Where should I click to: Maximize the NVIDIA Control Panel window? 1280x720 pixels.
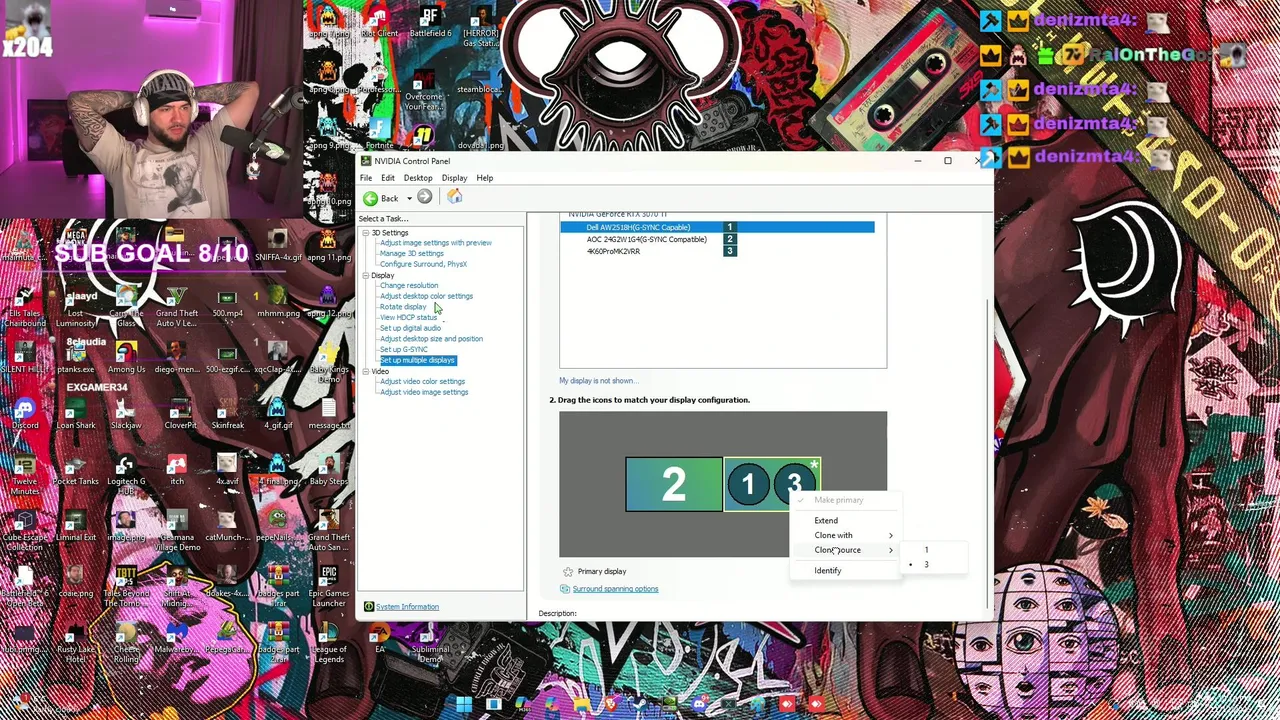(947, 161)
